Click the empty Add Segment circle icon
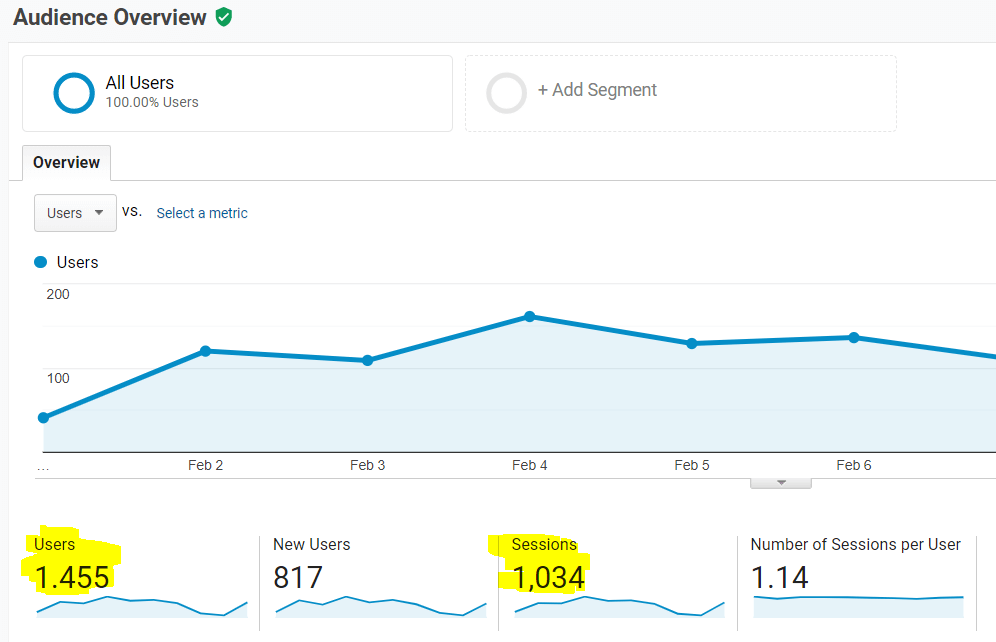 tap(506, 92)
